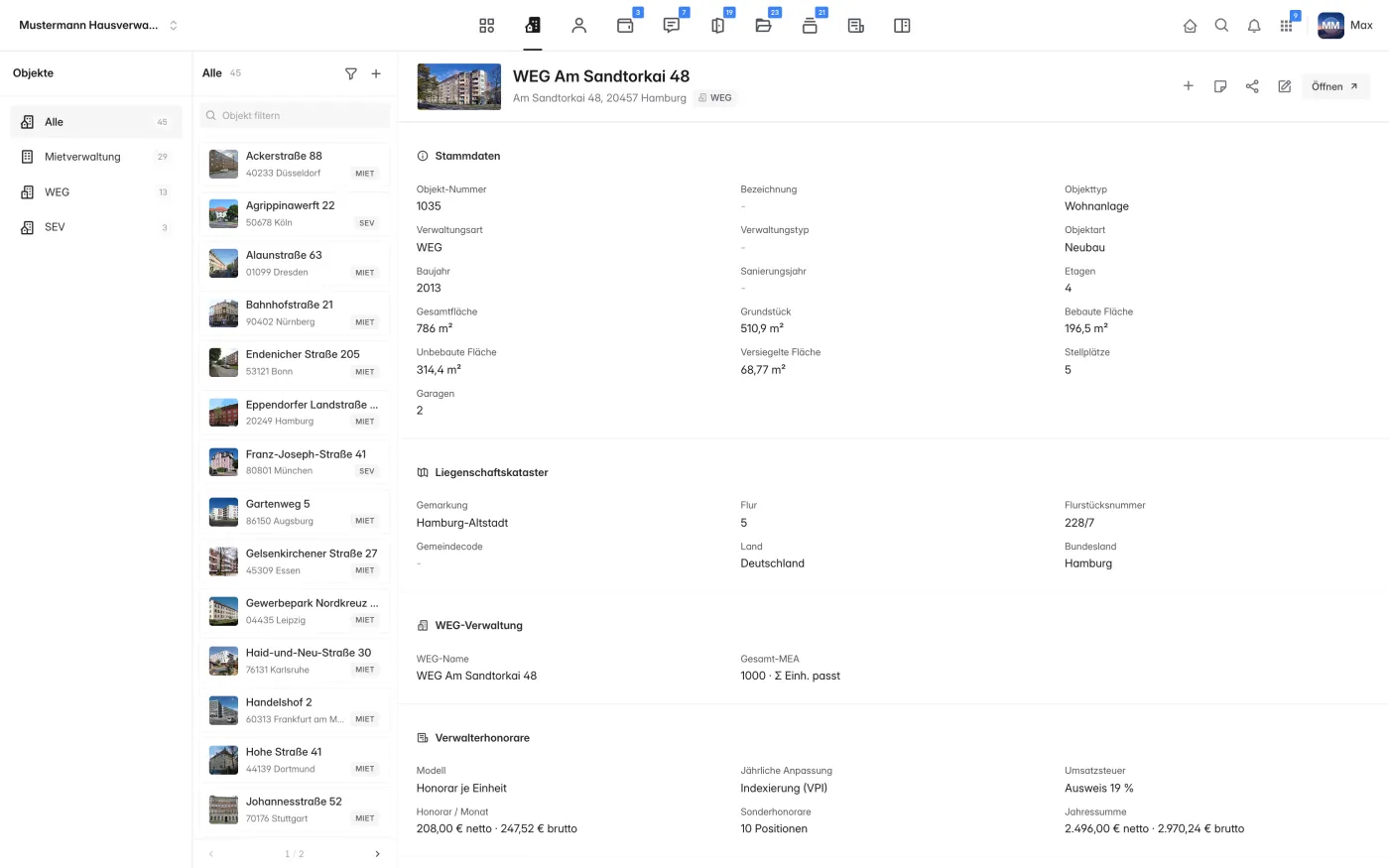Open the Gartenweg 5 object
Viewport: 1389px width, 868px height.
[295, 512]
